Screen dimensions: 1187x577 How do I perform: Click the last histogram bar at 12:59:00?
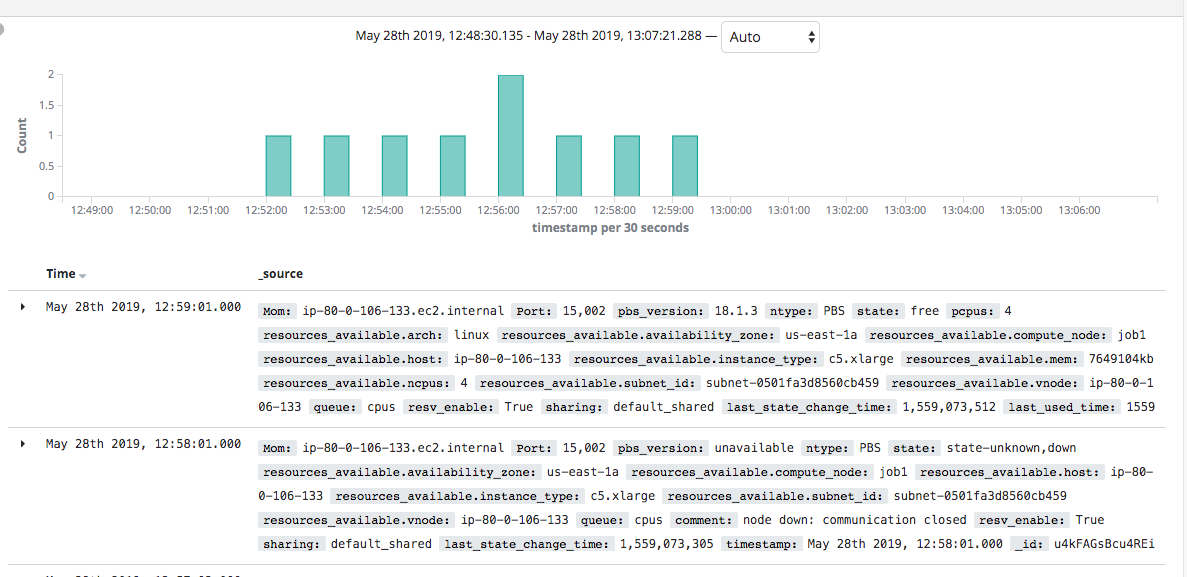[x=685, y=166]
